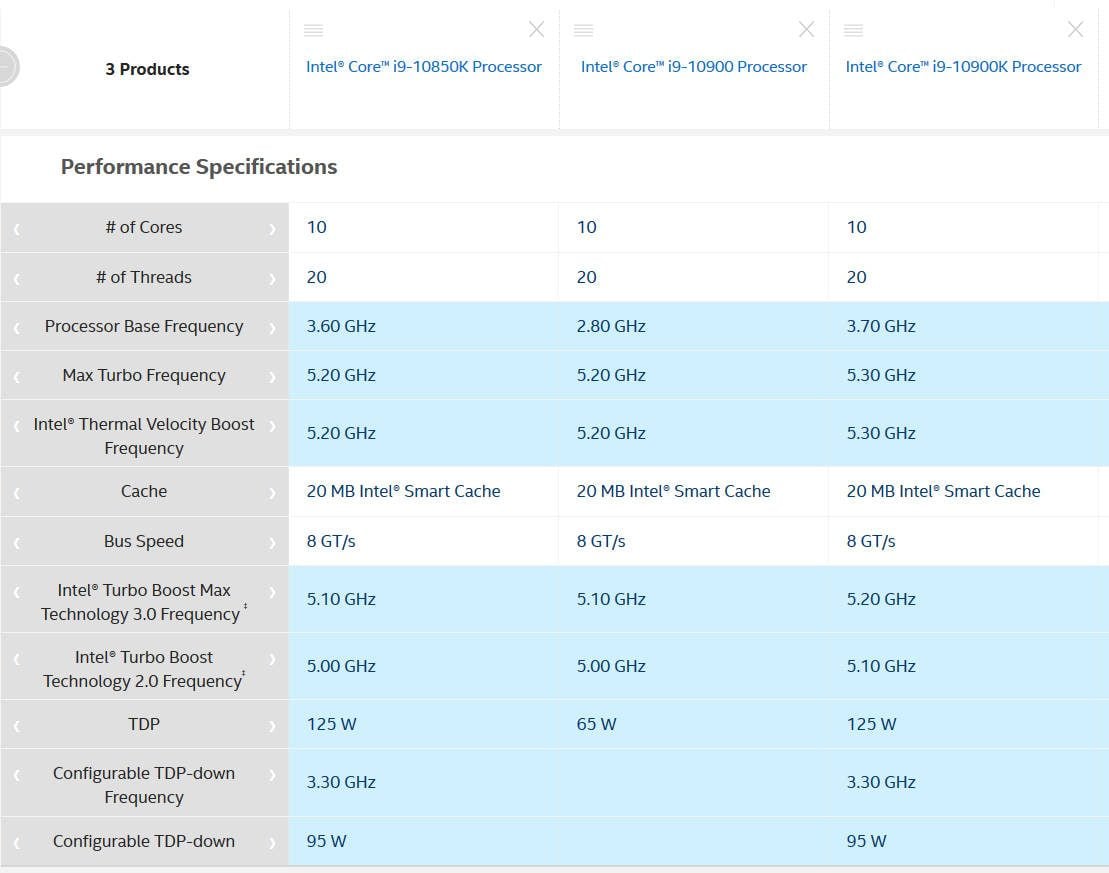Select the 'Intel Thermal Velocity Boost Frequency' label
1109x873 pixels.
(x=144, y=436)
